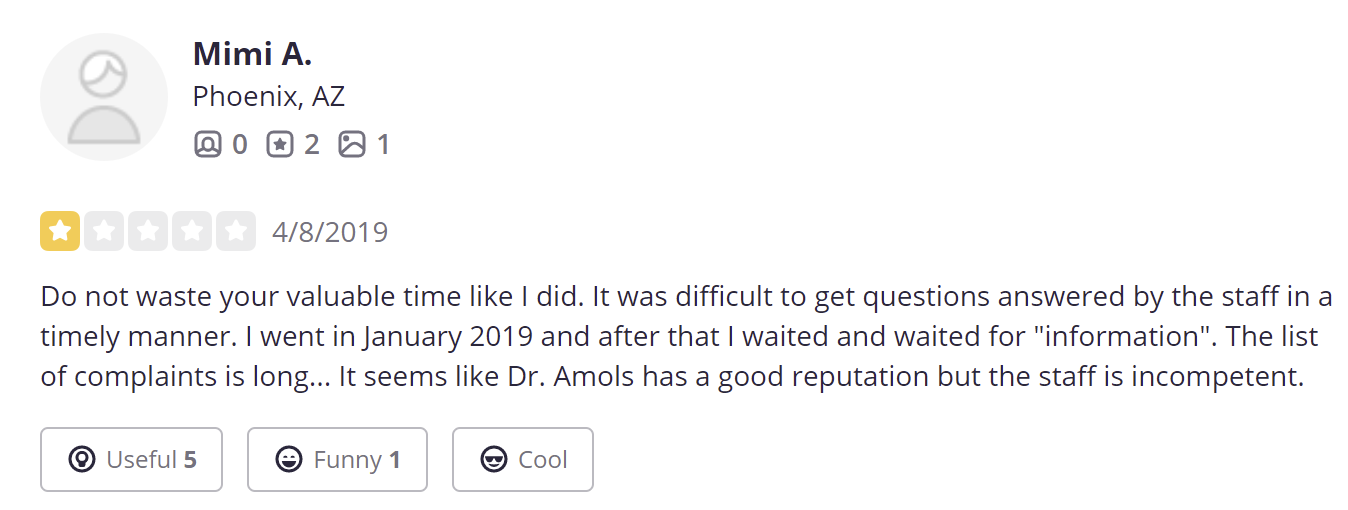Open the Mimi A. profile name link
The width and height of the screenshot is (1348, 510).
coord(252,54)
